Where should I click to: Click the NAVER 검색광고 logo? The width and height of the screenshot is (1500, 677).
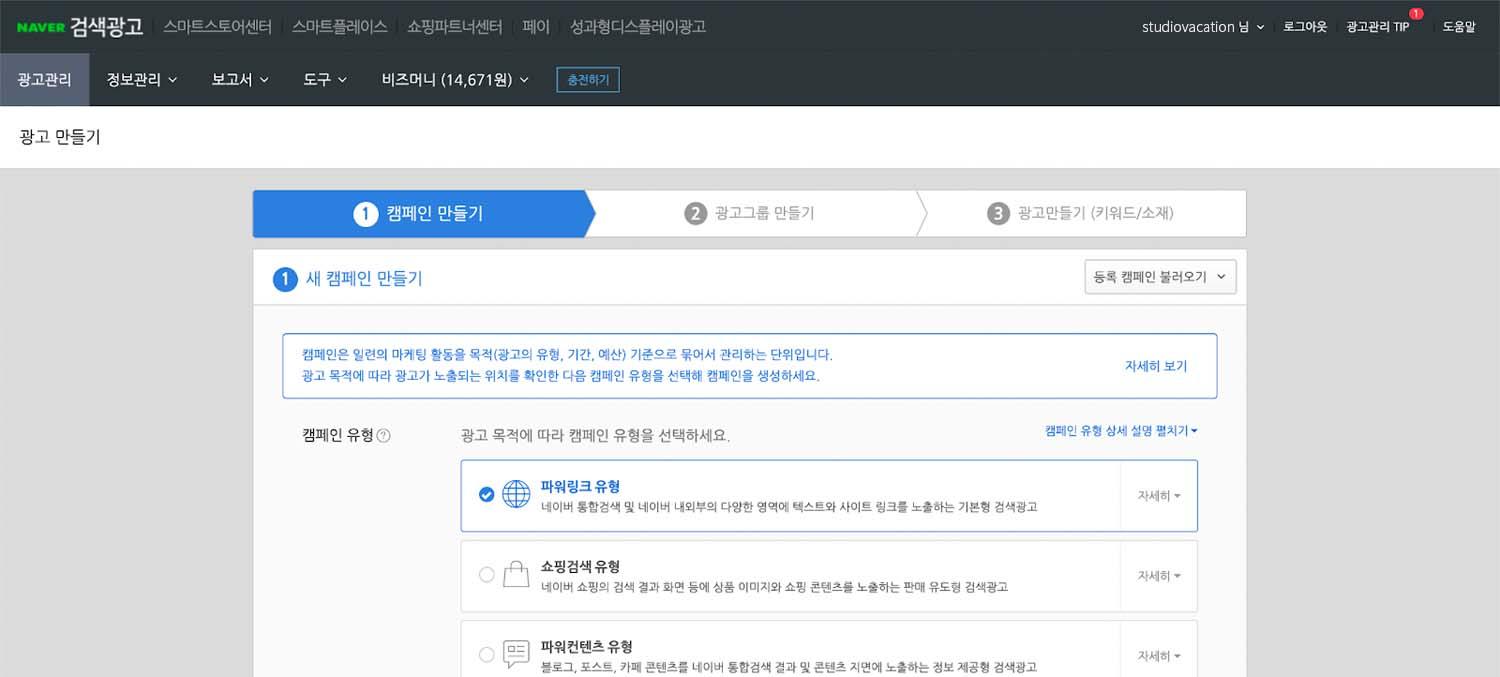pos(80,27)
